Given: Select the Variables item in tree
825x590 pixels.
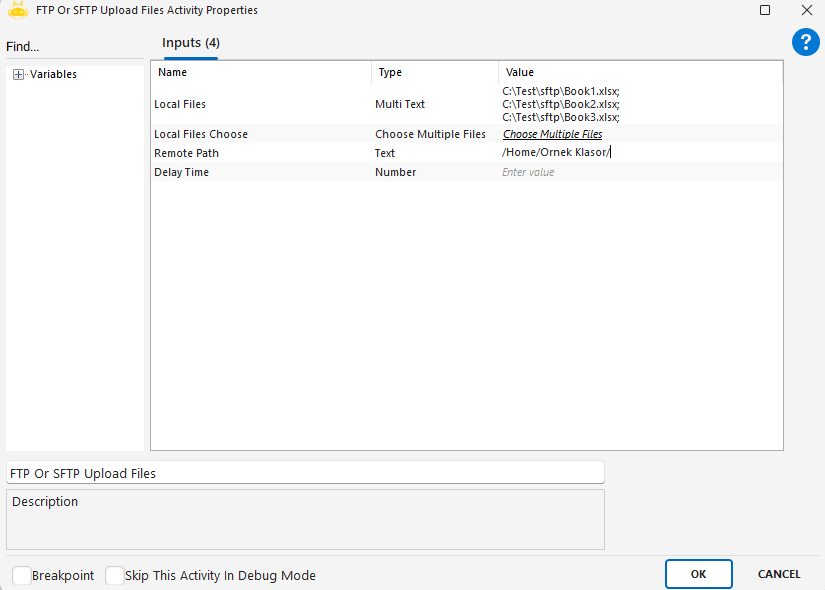Looking at the screenshot, I should tap(53, 74).
